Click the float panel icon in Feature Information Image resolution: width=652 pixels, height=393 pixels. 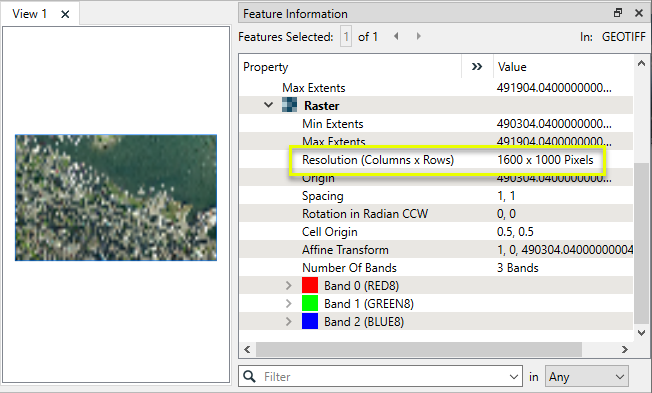[x=618, y=13]
